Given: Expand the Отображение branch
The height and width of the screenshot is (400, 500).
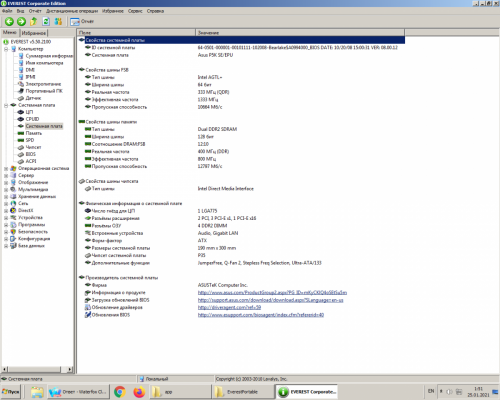Looking at the screenshot, I should coord(6,182).
